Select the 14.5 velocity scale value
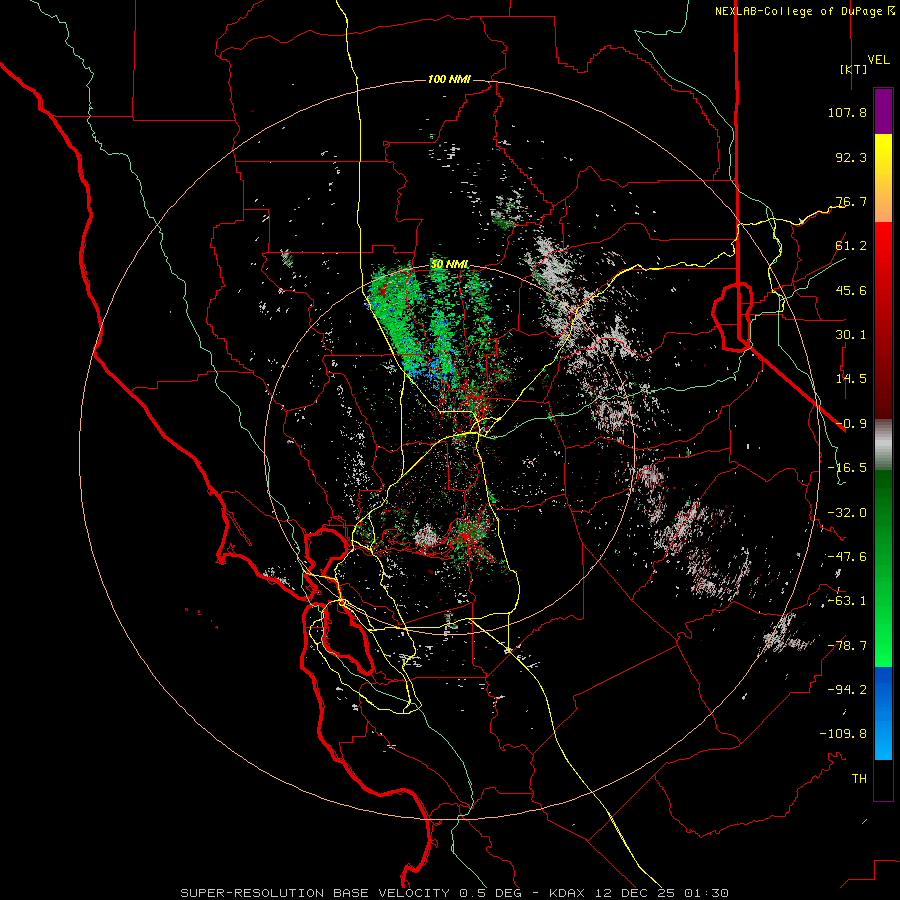This screenshot has height=900, width=900. tap(851, 379)
